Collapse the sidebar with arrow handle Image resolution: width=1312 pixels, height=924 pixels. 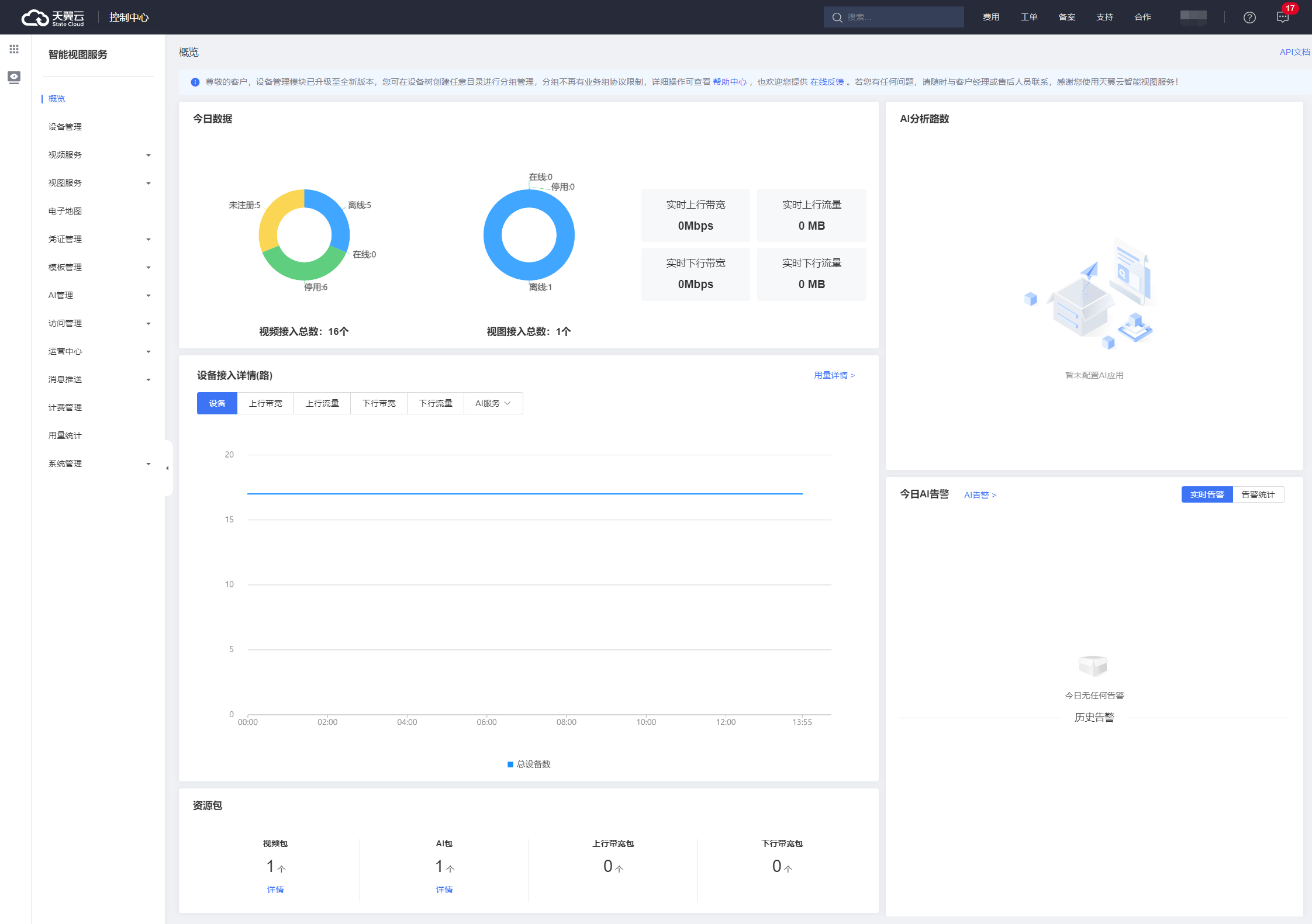[x=168, y=468]
